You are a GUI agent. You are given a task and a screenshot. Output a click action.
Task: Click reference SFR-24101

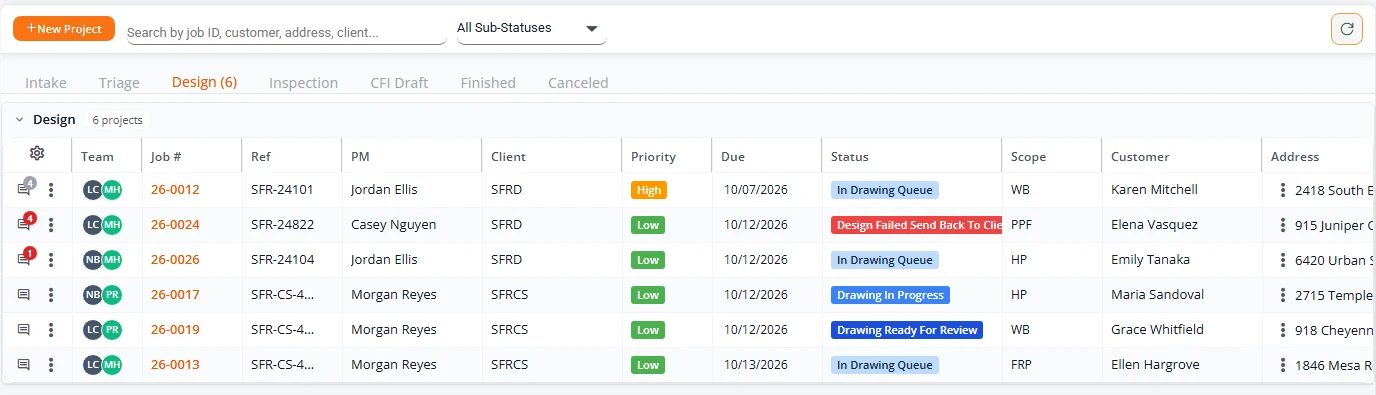[282, 190]
